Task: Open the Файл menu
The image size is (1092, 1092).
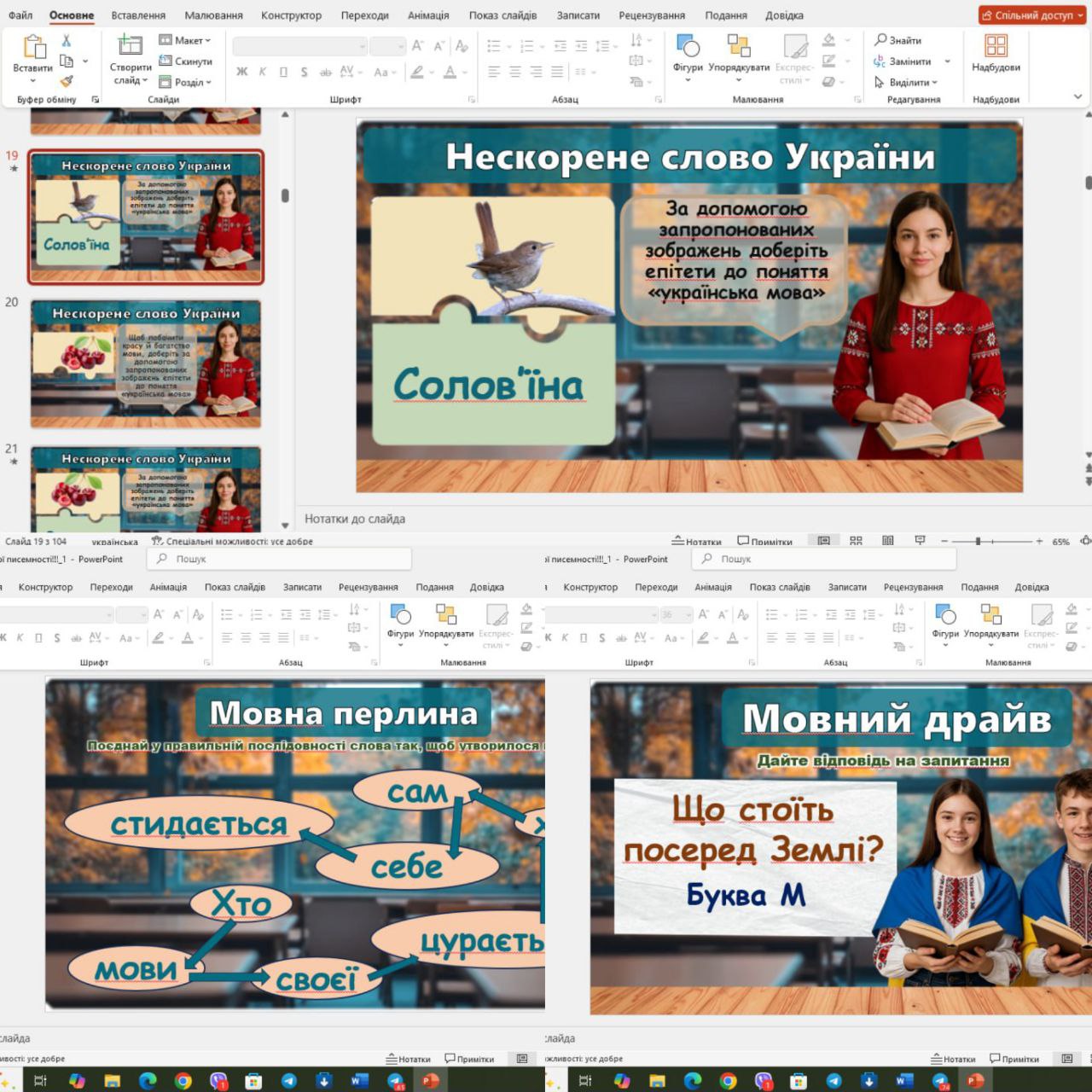Action: pyautogui.click(x=20, y=15)
